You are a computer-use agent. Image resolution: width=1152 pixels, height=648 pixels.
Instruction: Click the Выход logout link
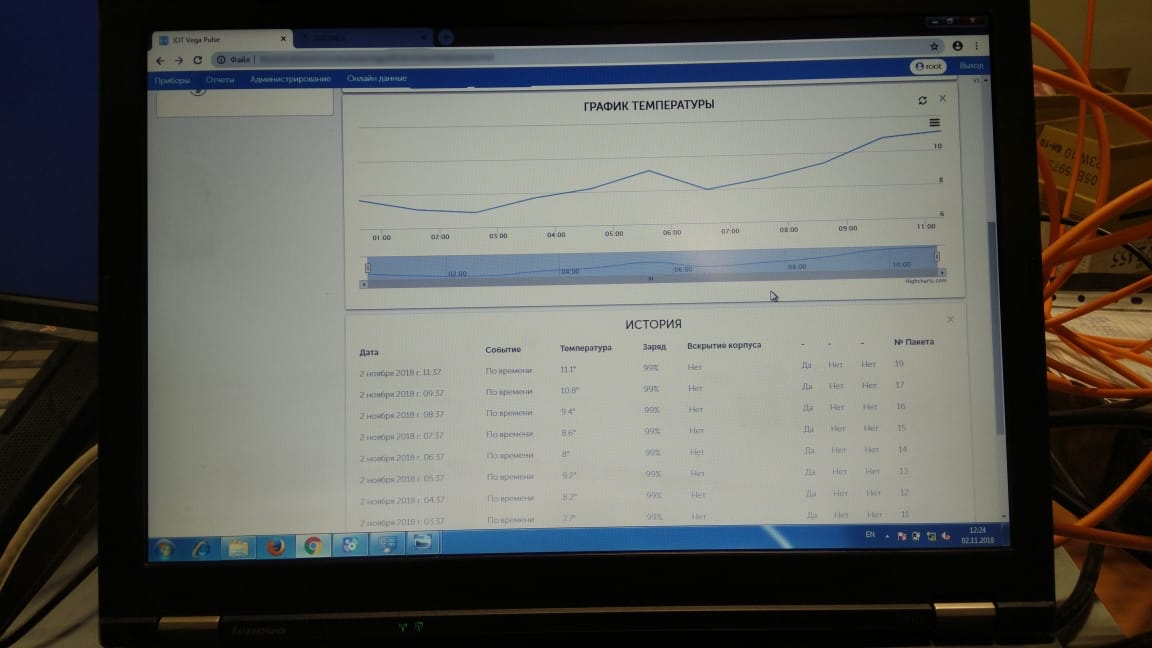(971, 65)
